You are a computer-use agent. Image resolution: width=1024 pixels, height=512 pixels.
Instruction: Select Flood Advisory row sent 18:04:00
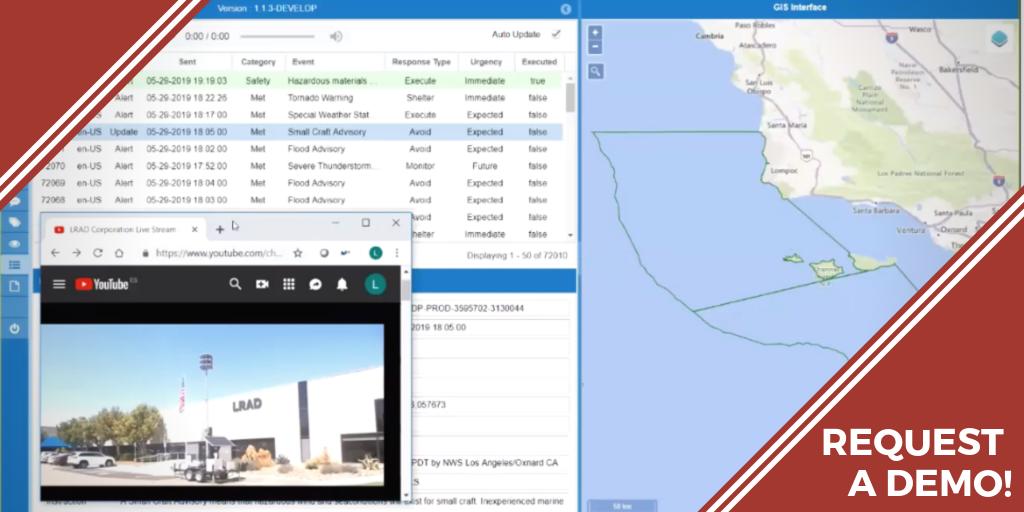300,183
